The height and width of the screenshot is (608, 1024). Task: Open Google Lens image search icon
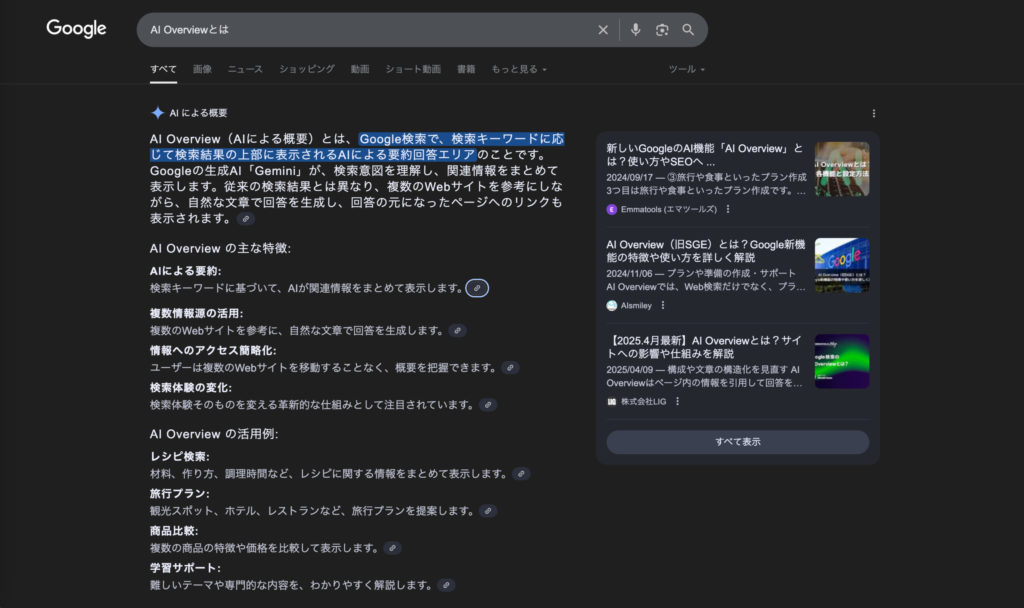tap(662, 29)
